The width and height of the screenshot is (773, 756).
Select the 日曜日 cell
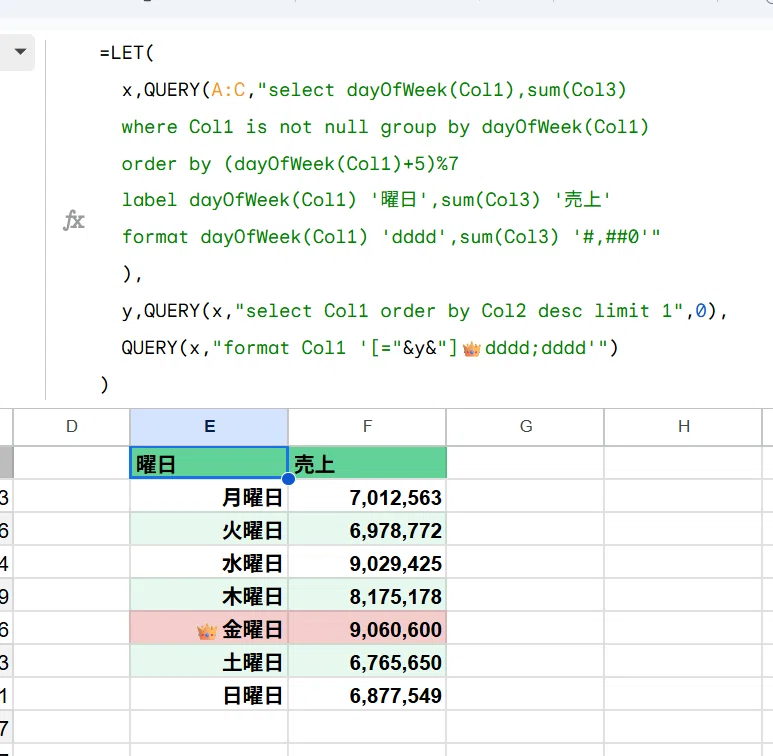click(x=209, y=695)
